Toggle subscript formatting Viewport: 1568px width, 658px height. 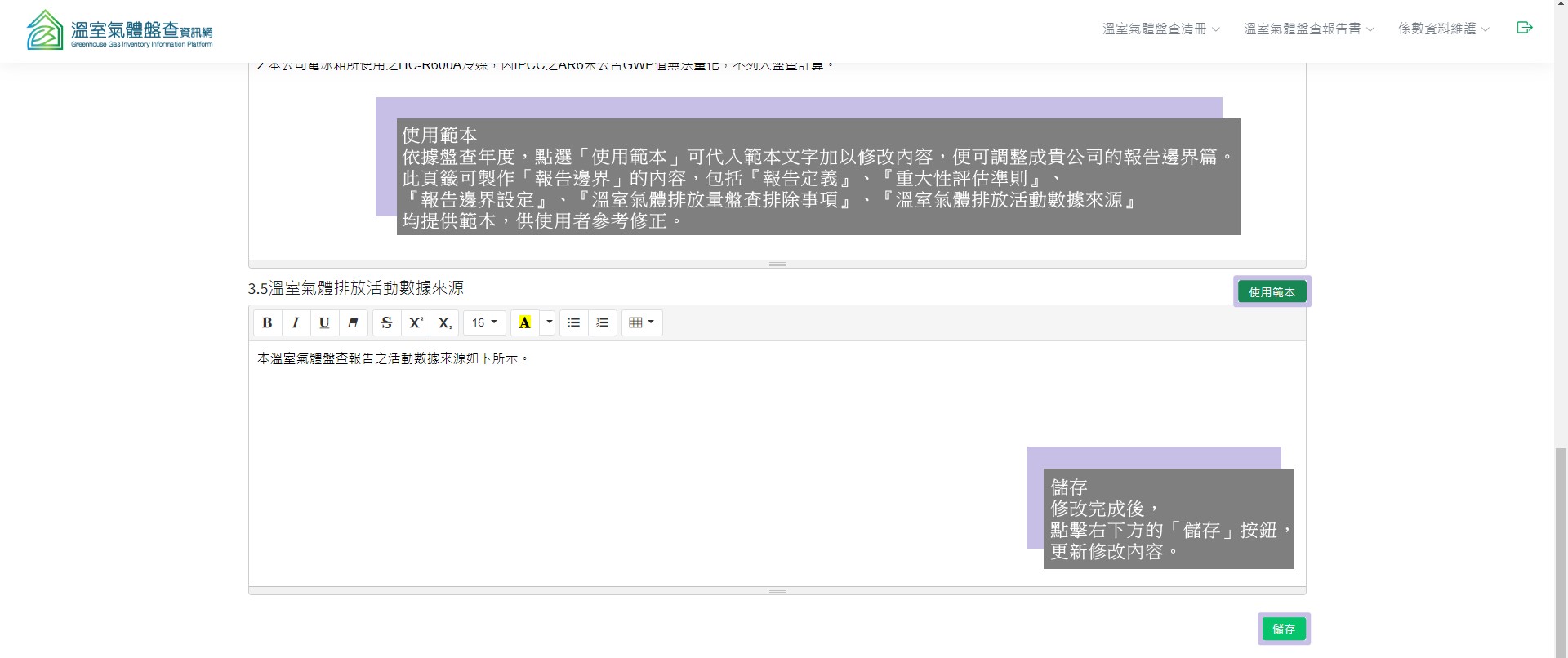(x=444, y=323)
